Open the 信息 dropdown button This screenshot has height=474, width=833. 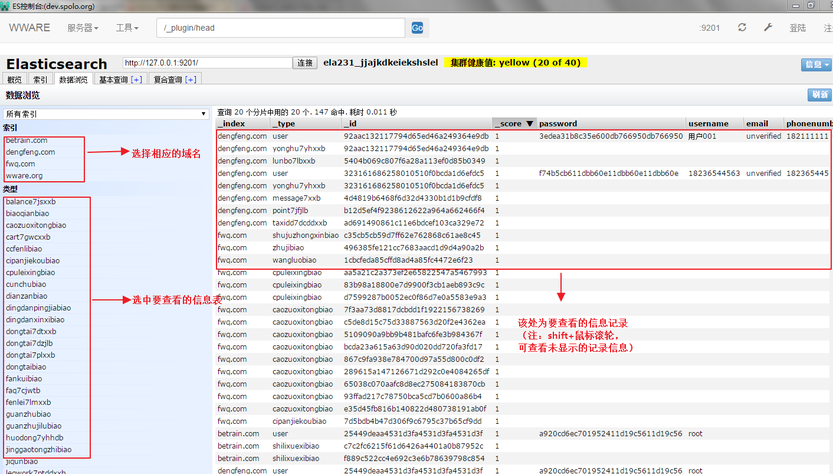pos(816,64)
